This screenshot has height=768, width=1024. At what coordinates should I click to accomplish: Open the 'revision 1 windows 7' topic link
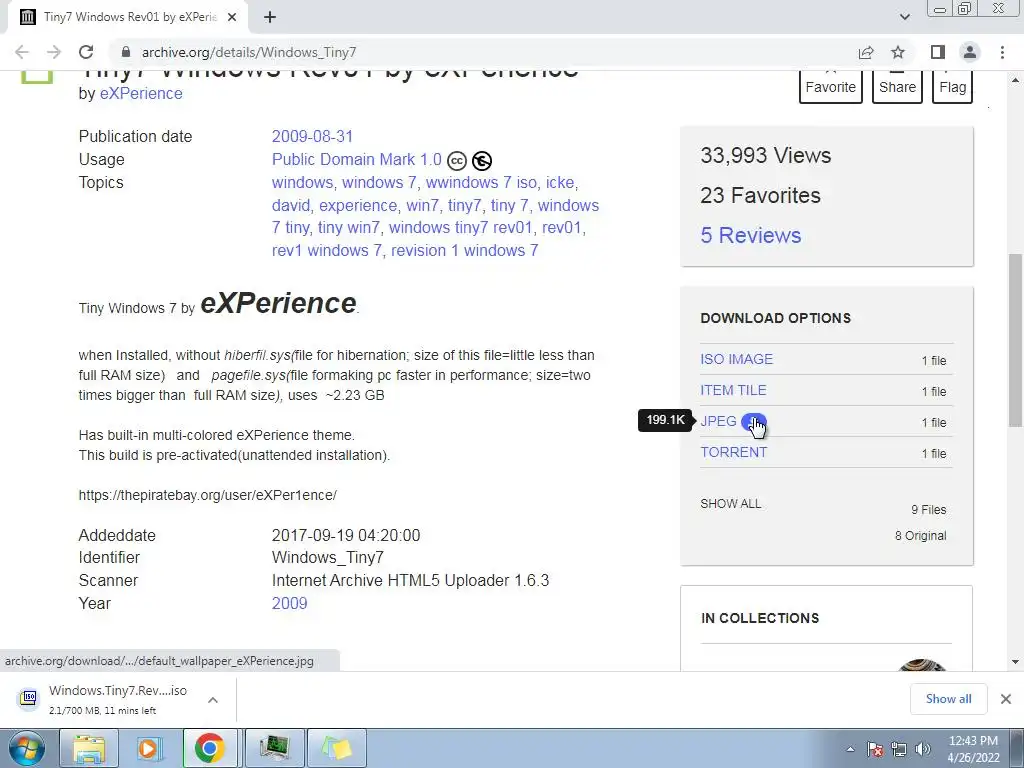click(464, 250)
